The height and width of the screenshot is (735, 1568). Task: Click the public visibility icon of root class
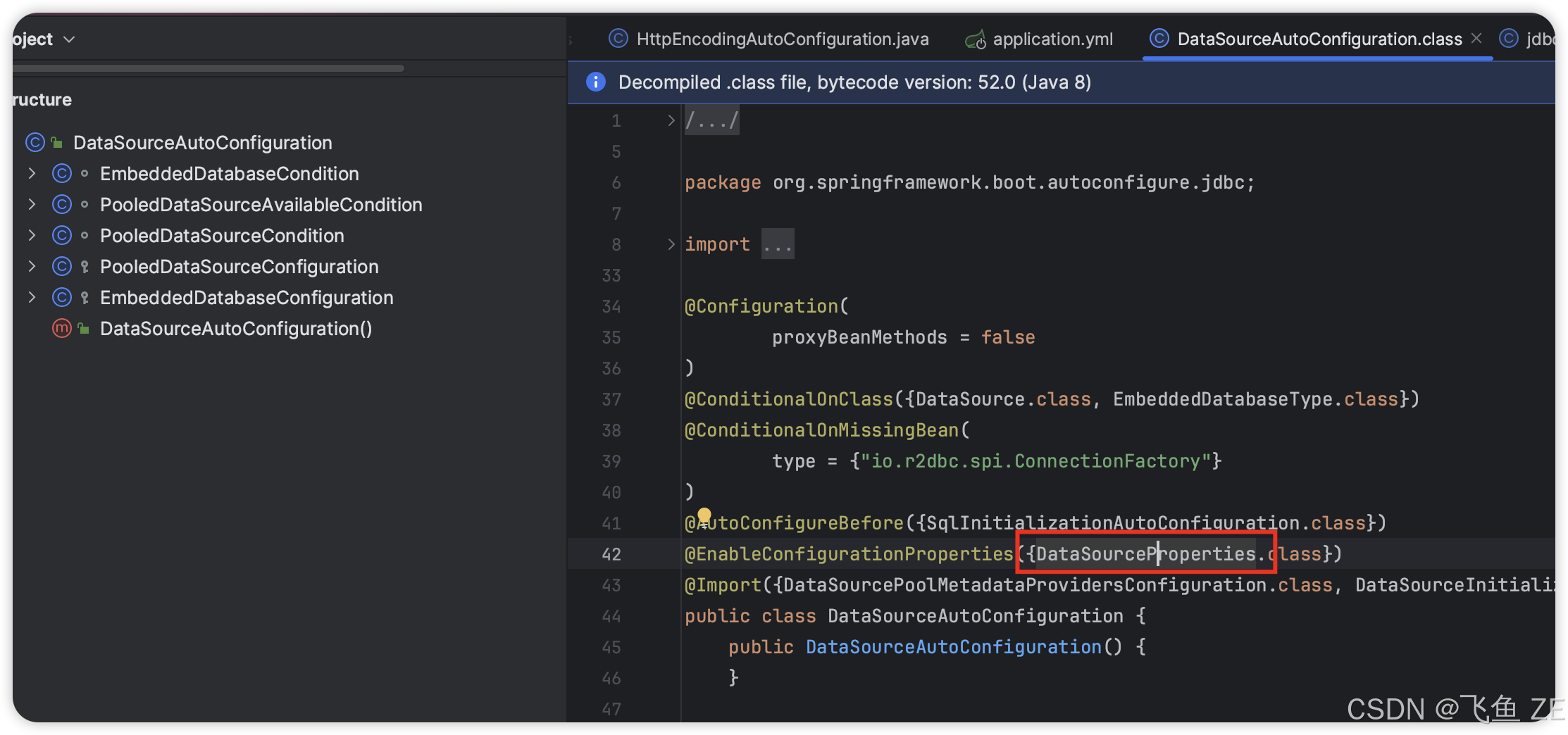click(57, 143)
